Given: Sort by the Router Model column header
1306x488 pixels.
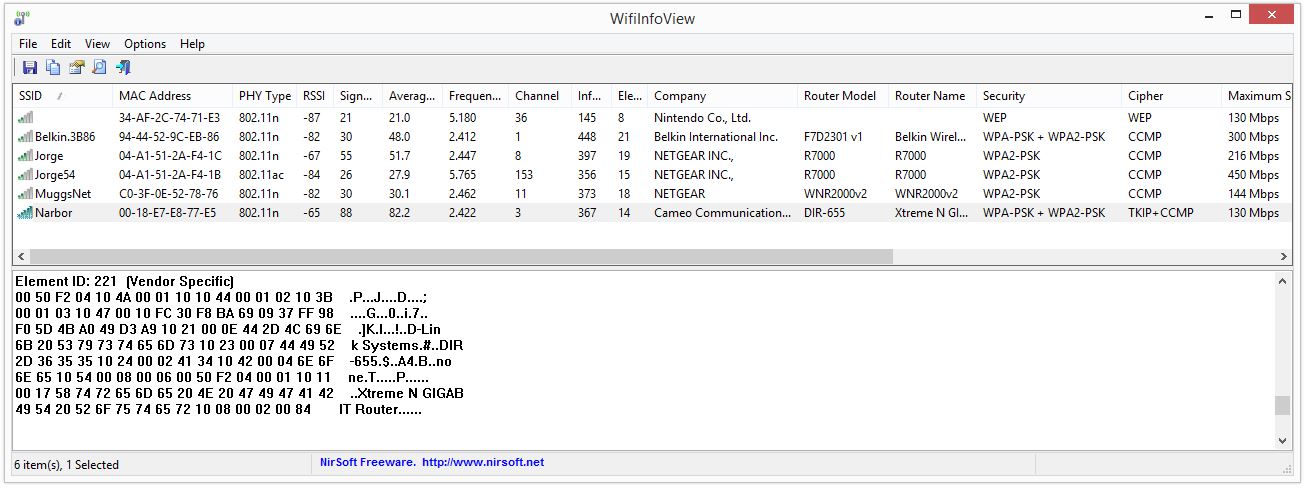Looking at the screenshot, I should (843, 96).
